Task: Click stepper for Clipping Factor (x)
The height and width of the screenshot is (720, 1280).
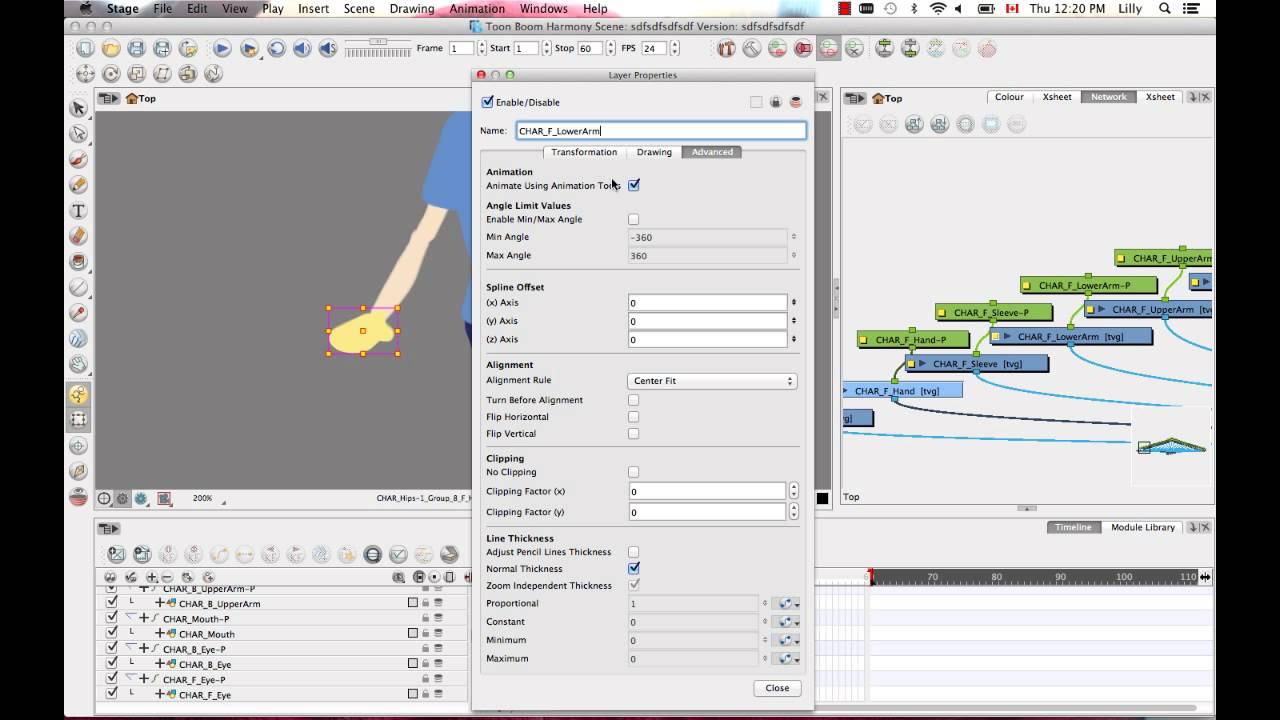Action: [x=794, y=491]
